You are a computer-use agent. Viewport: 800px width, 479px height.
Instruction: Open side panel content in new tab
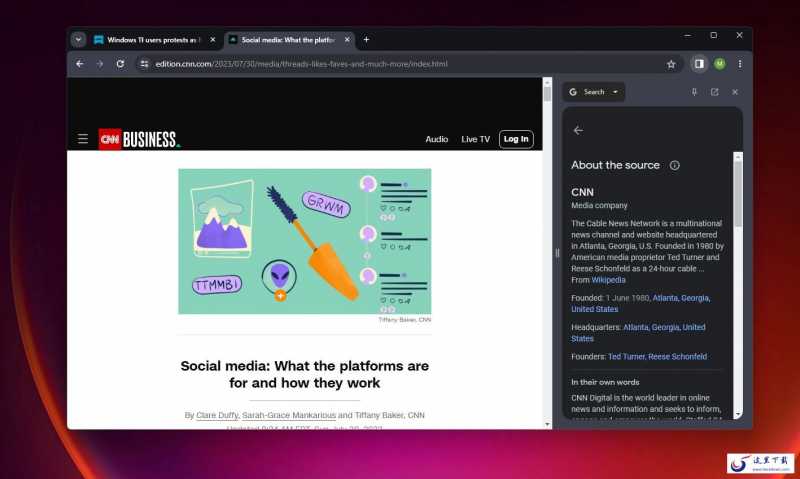coord(714,92)
